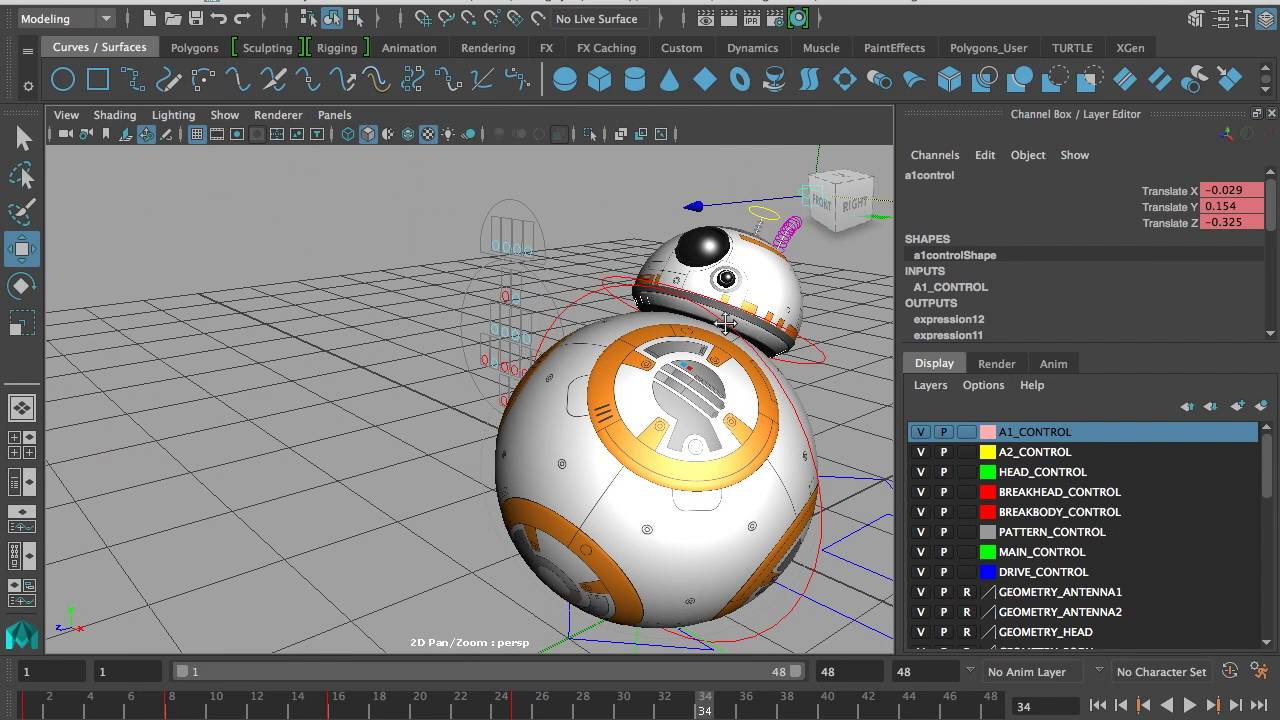This screenshot has width=1280, height=720.
Task: Click the Select tool arrow icon
Action: tap(22, 138)
